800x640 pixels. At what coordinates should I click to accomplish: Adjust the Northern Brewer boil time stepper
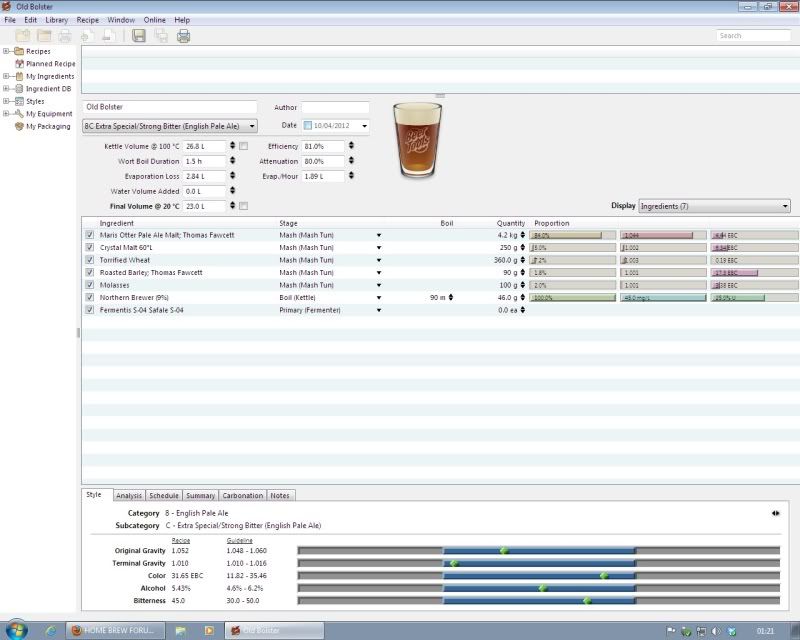click(451, 298)
